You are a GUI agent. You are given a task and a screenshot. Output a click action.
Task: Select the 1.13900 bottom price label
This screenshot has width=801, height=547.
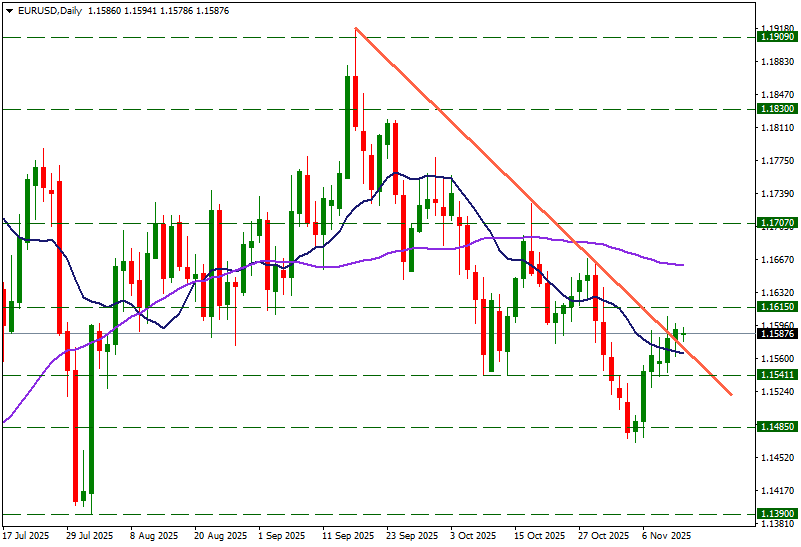777,514
